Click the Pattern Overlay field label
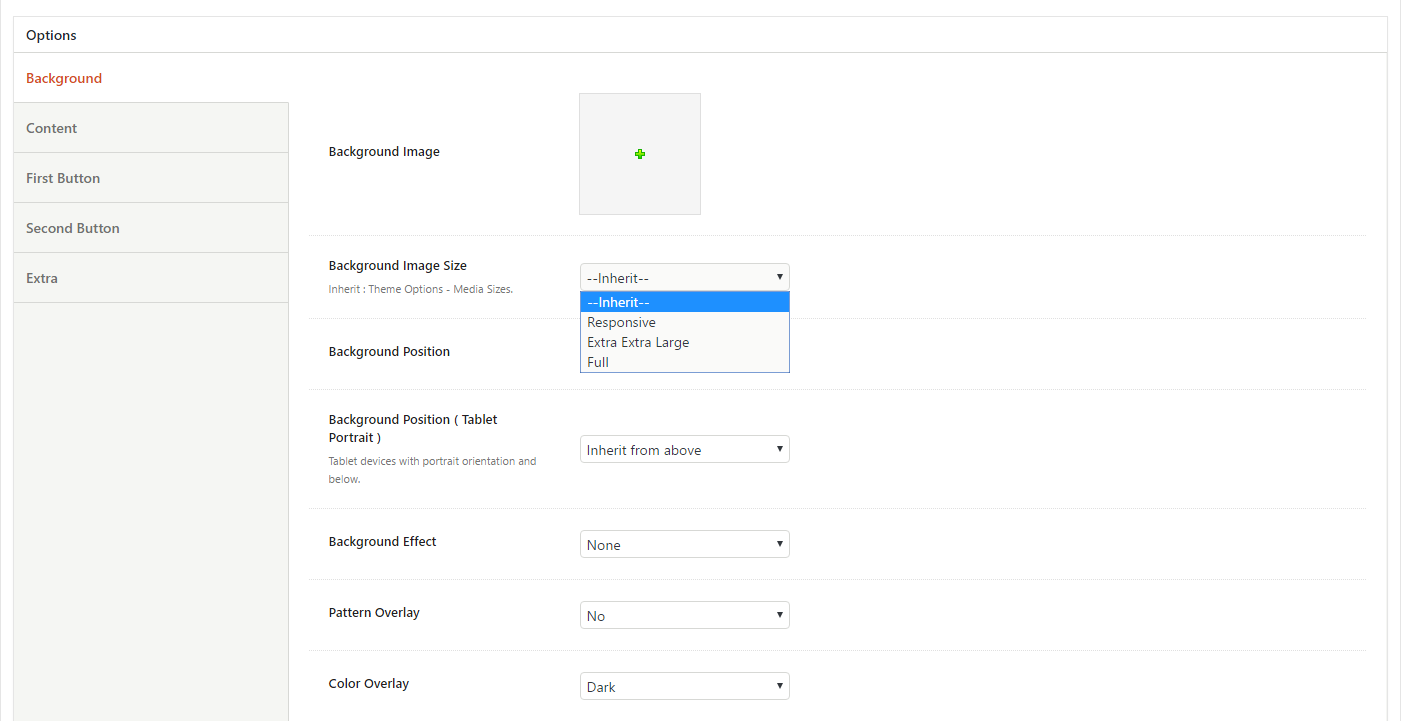This screenshot has width=1401, height=721. 374,613
